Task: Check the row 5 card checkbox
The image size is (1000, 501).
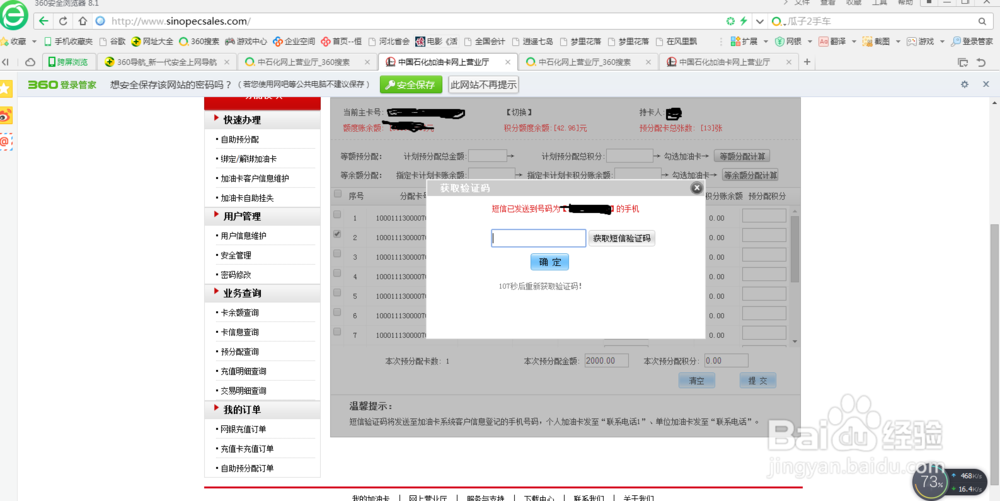Action: coord(337,293)
